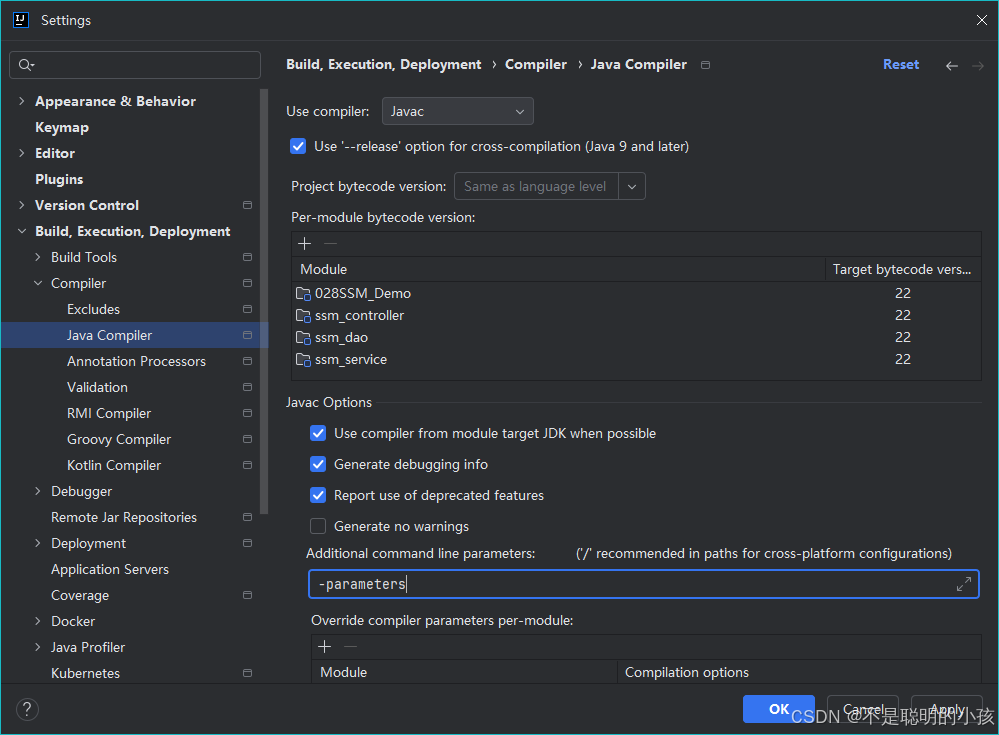Expand the Appearance & Behavior section
Viewport: 999px width, 735px height.
click(22, 101)
